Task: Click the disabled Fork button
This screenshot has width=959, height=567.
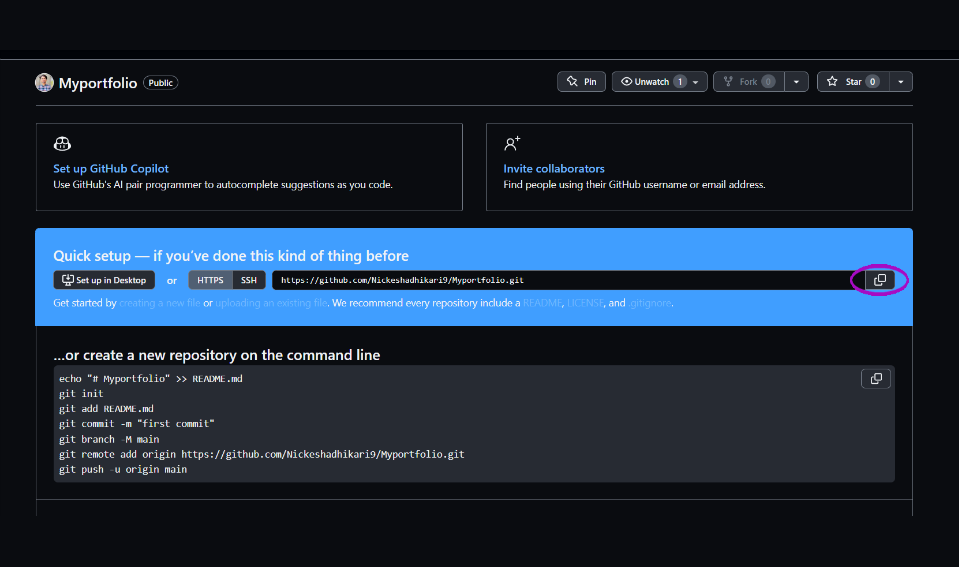Action: click(x=749, y=81)
